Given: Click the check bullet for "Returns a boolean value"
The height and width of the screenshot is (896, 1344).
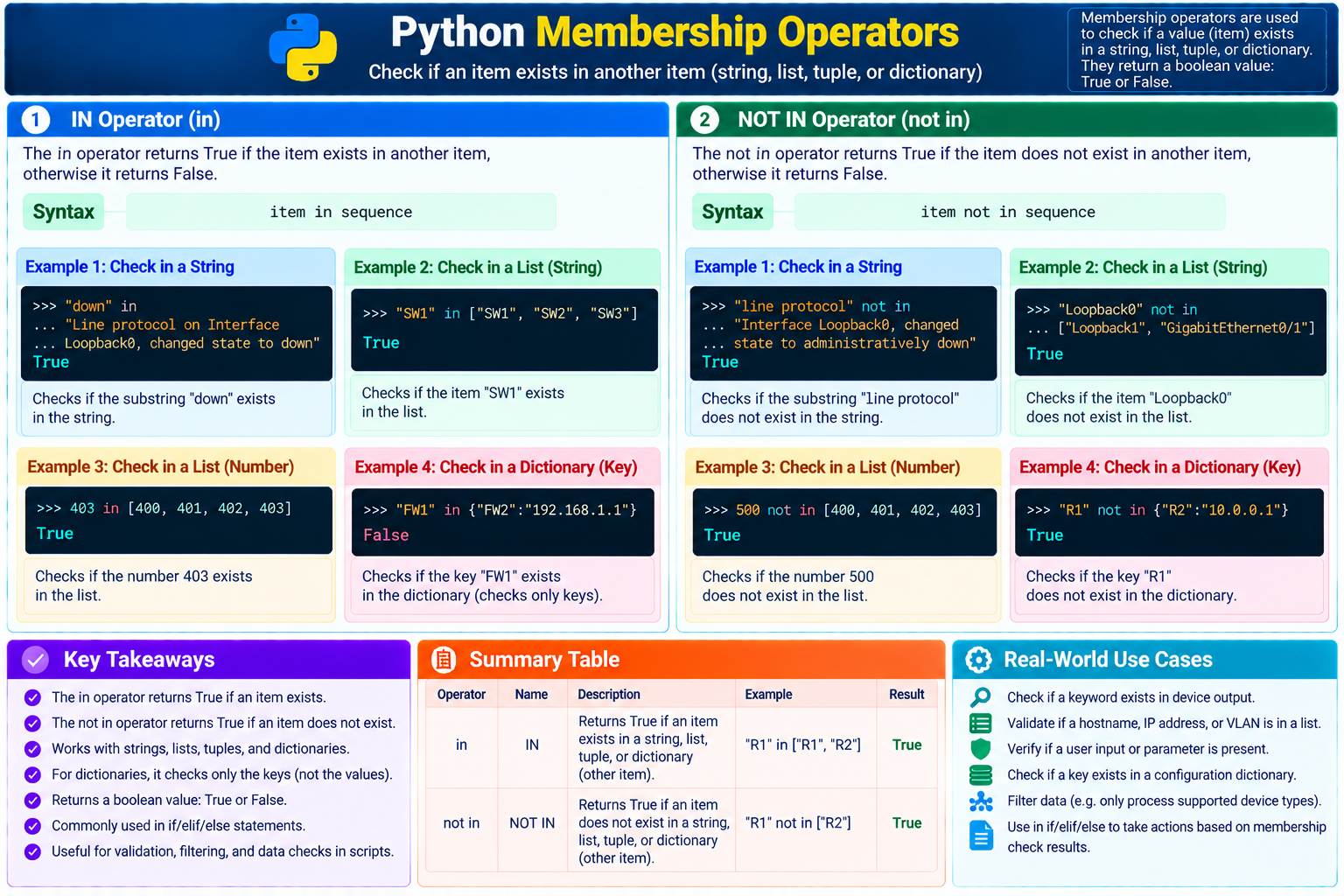Looking at the screenshot, I should click(x=32, y=800).
